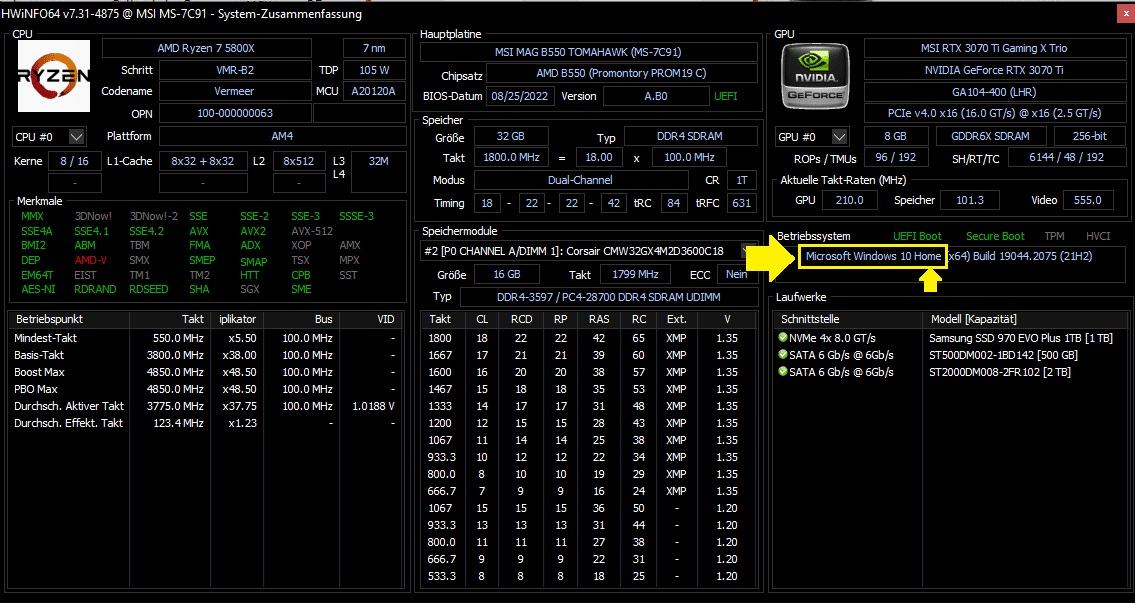Click the Betriebspunkt column header

[x=69, y=319]
